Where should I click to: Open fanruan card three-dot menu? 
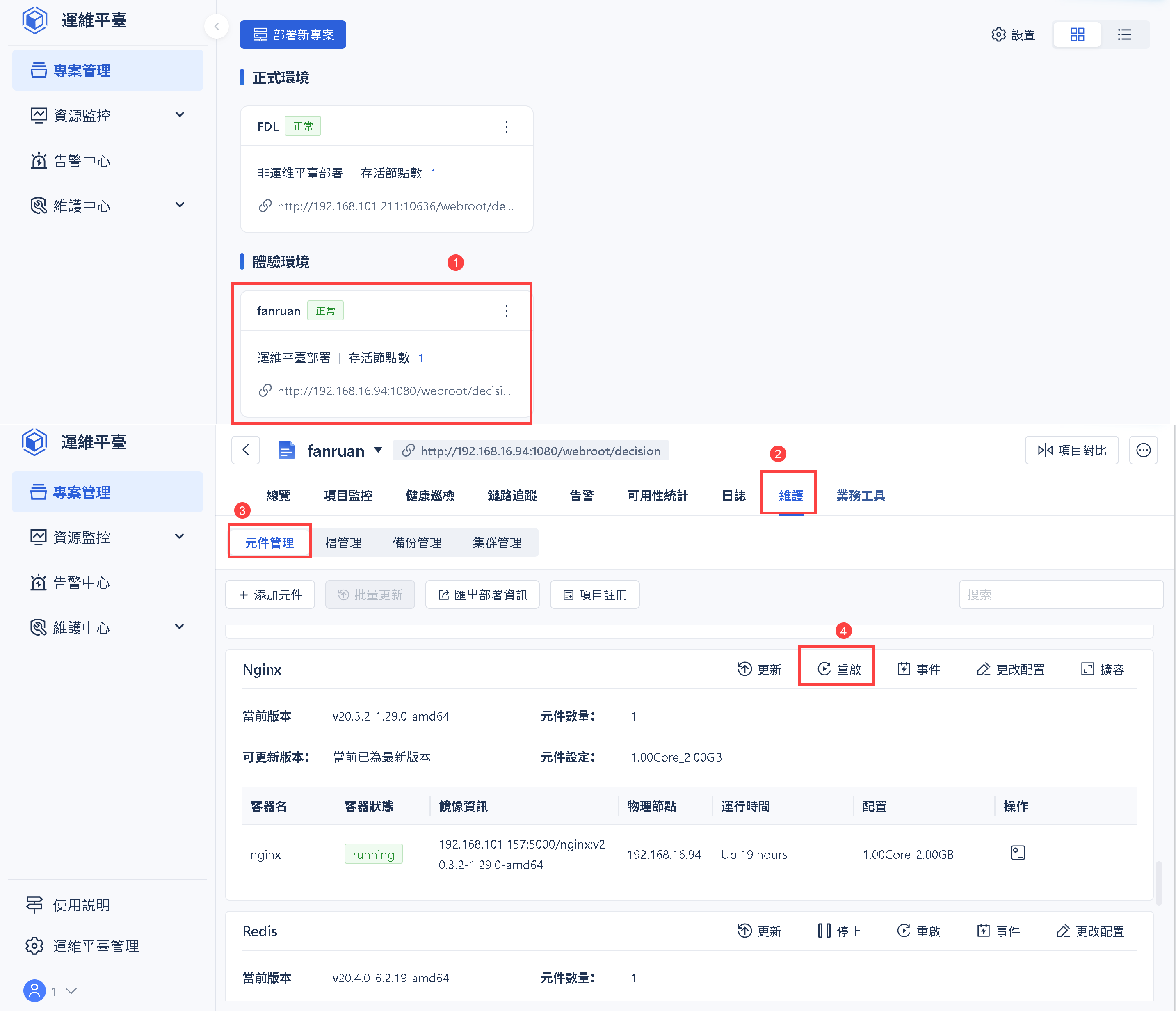click(x=506, y=311)
